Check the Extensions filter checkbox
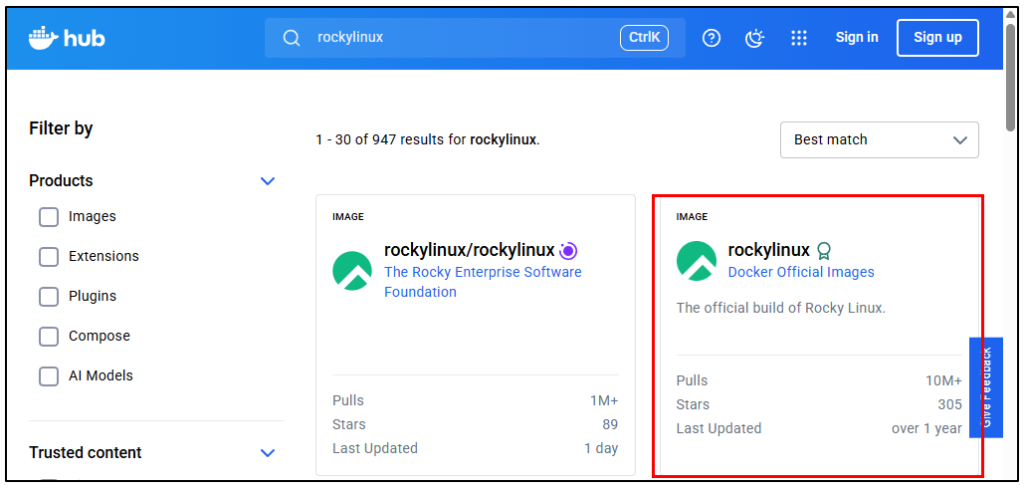This screenshot has height=488, width=1024. pos(48,257)
